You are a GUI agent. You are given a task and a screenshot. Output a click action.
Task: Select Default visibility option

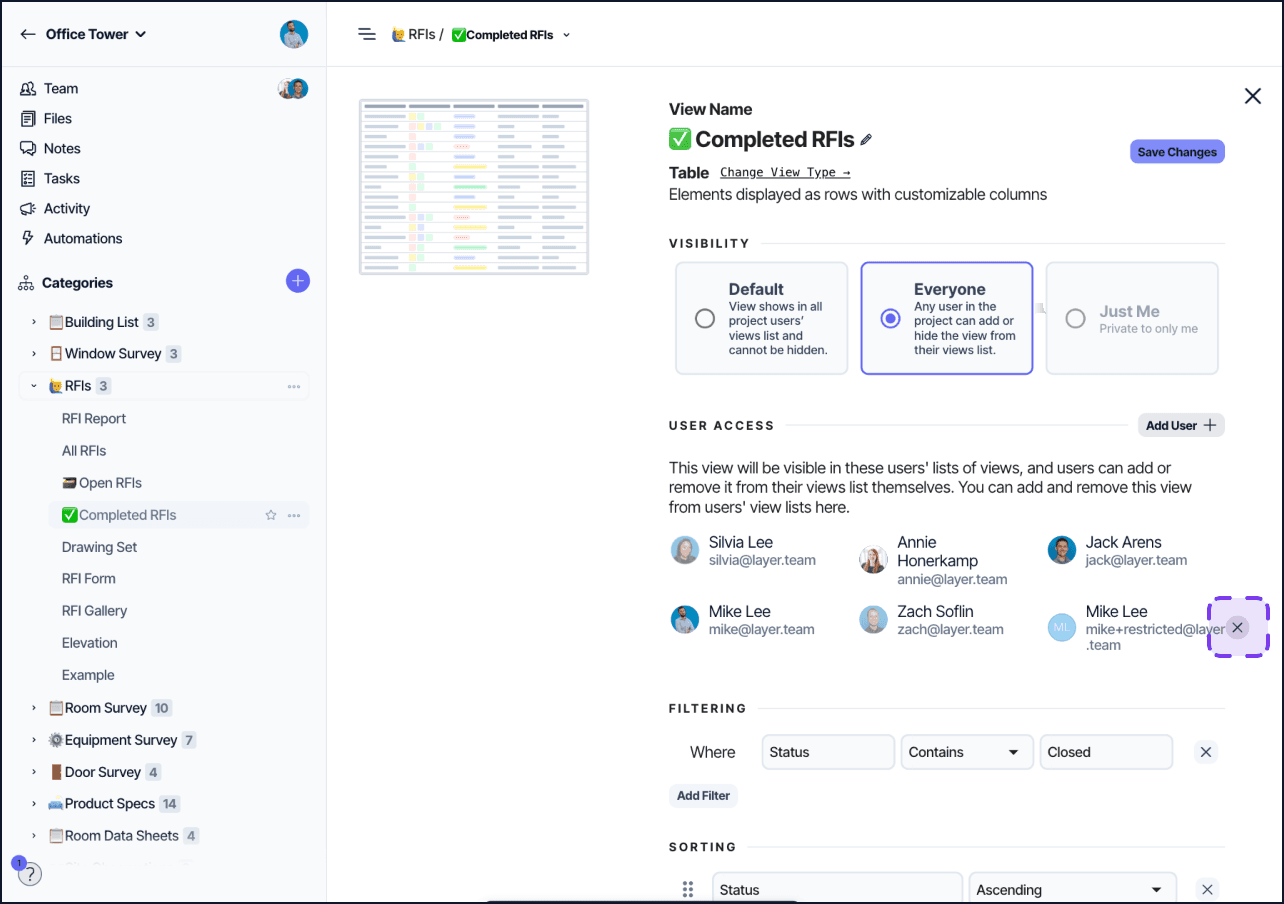[762, 318]
